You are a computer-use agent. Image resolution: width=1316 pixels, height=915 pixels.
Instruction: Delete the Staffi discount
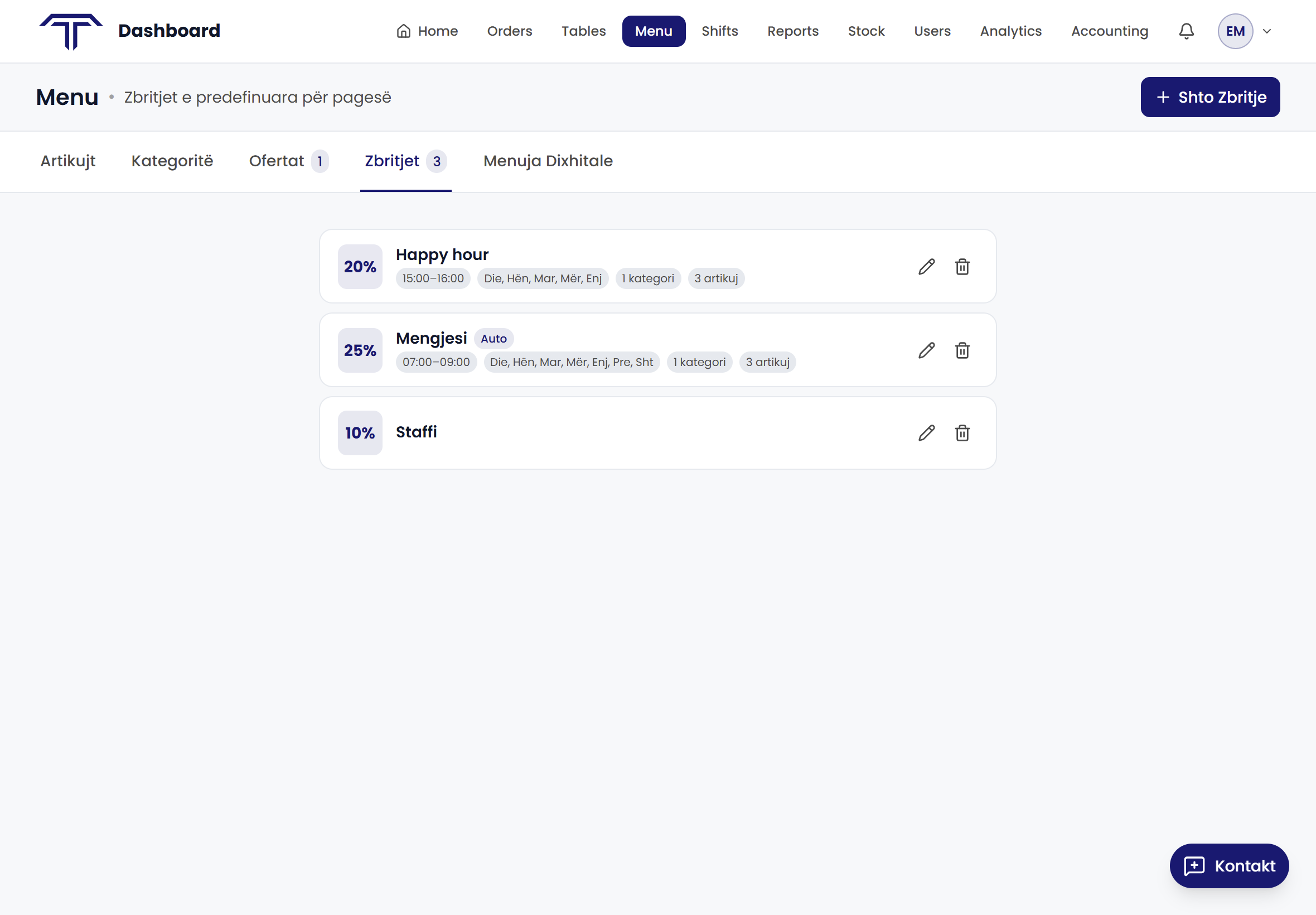(x=962, y=433)
